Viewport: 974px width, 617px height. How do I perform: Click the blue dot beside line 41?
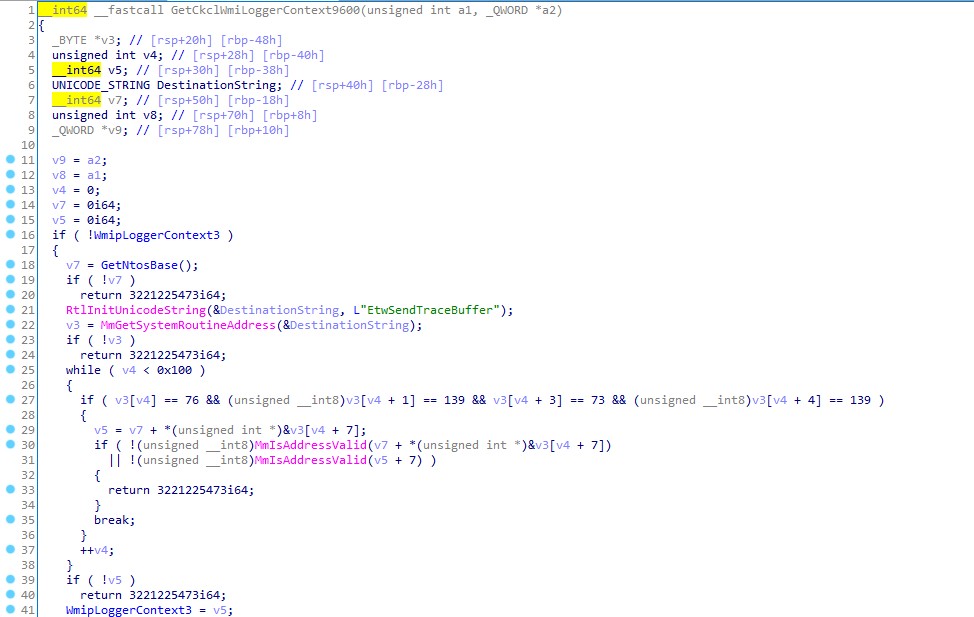(10, 609)
